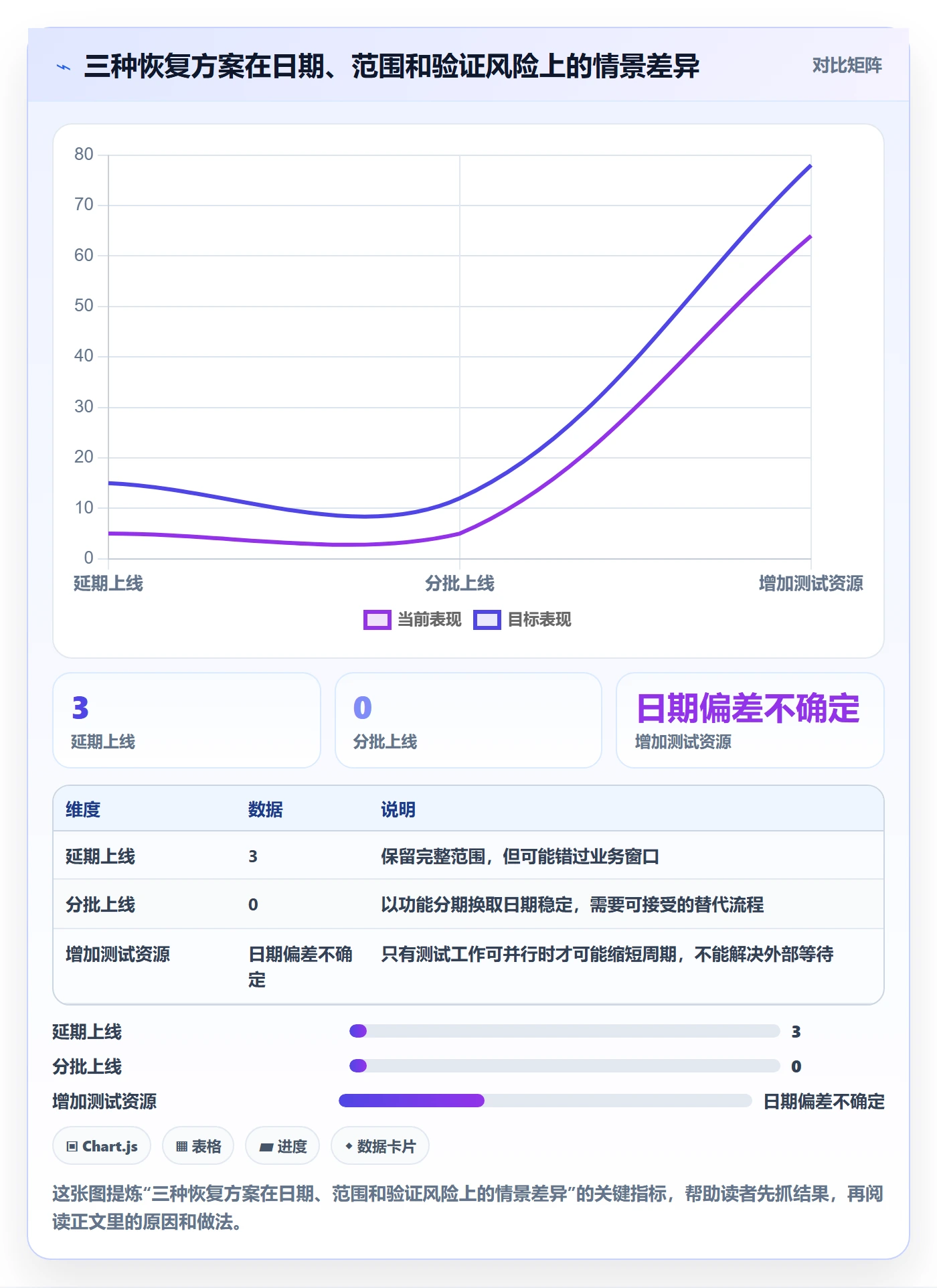This screenshot has width=937, height=1288.
Task: Click the 以功能分期换取日期稳定 description cell
Action: [x=572, y=905]
